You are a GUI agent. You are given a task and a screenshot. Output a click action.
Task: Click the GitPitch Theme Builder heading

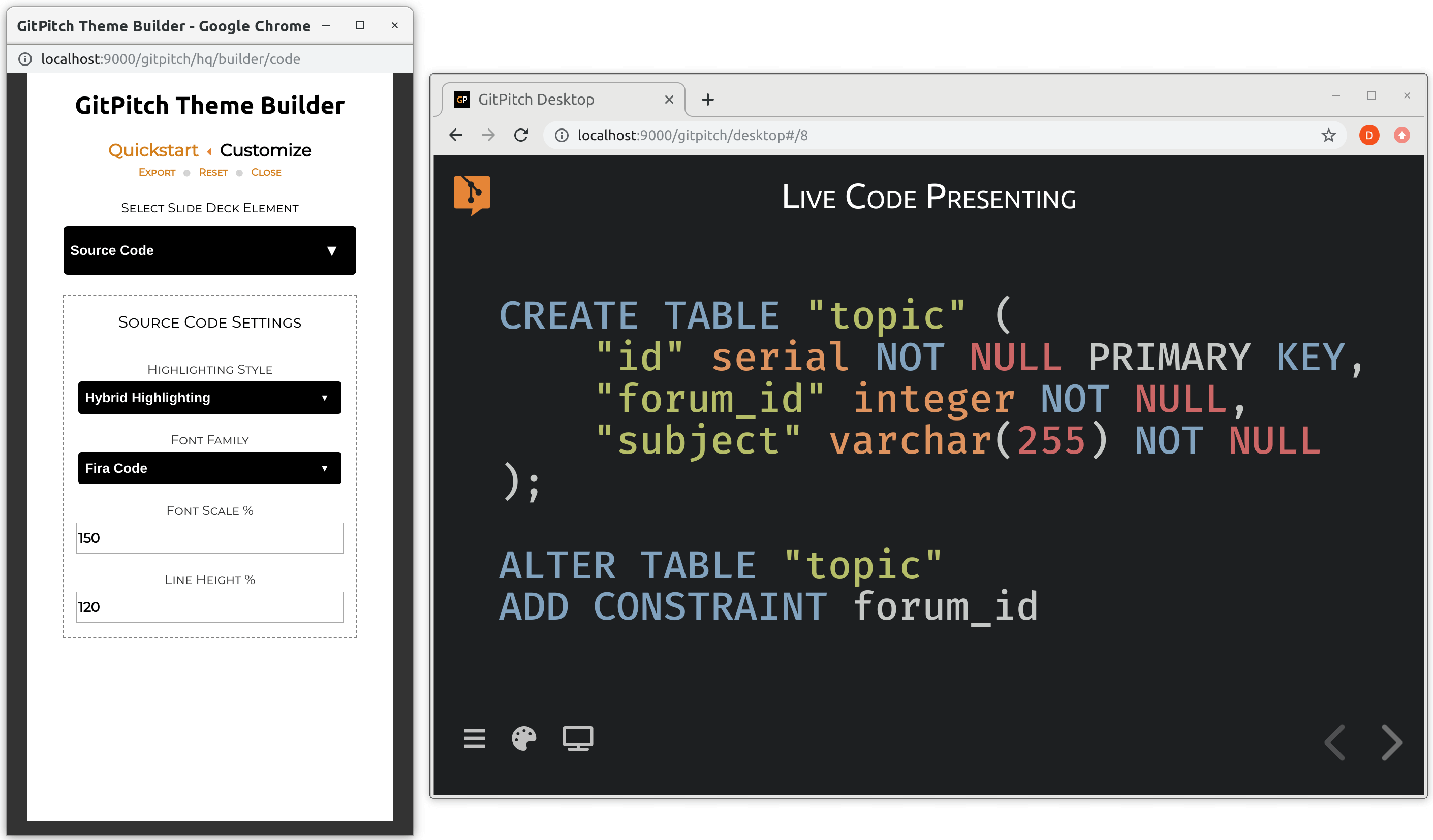click(210, 106)
